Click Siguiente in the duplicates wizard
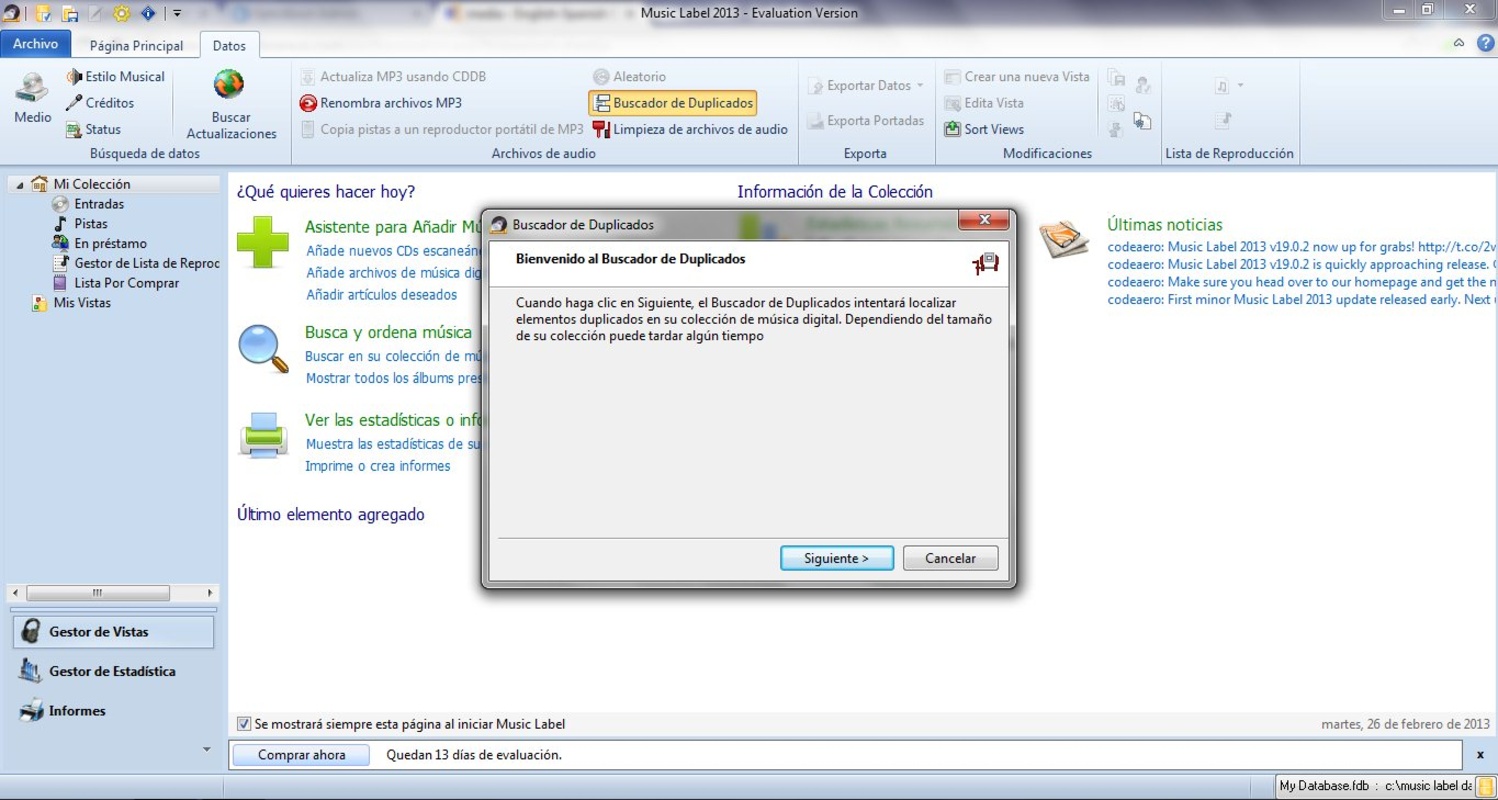The height and width of the screenshot is (800, 1498). [836, 558]
